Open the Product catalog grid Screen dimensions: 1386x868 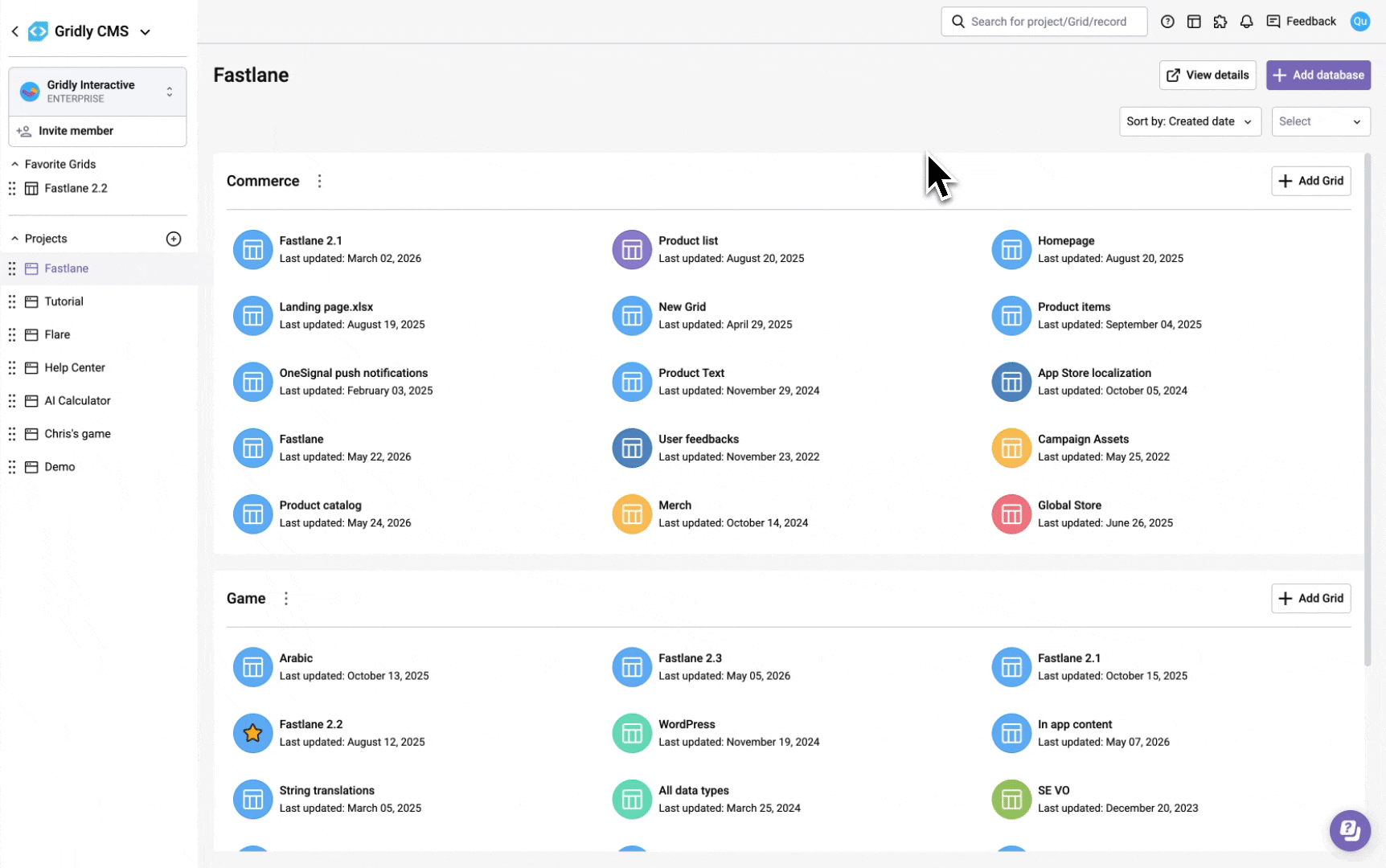320,505
